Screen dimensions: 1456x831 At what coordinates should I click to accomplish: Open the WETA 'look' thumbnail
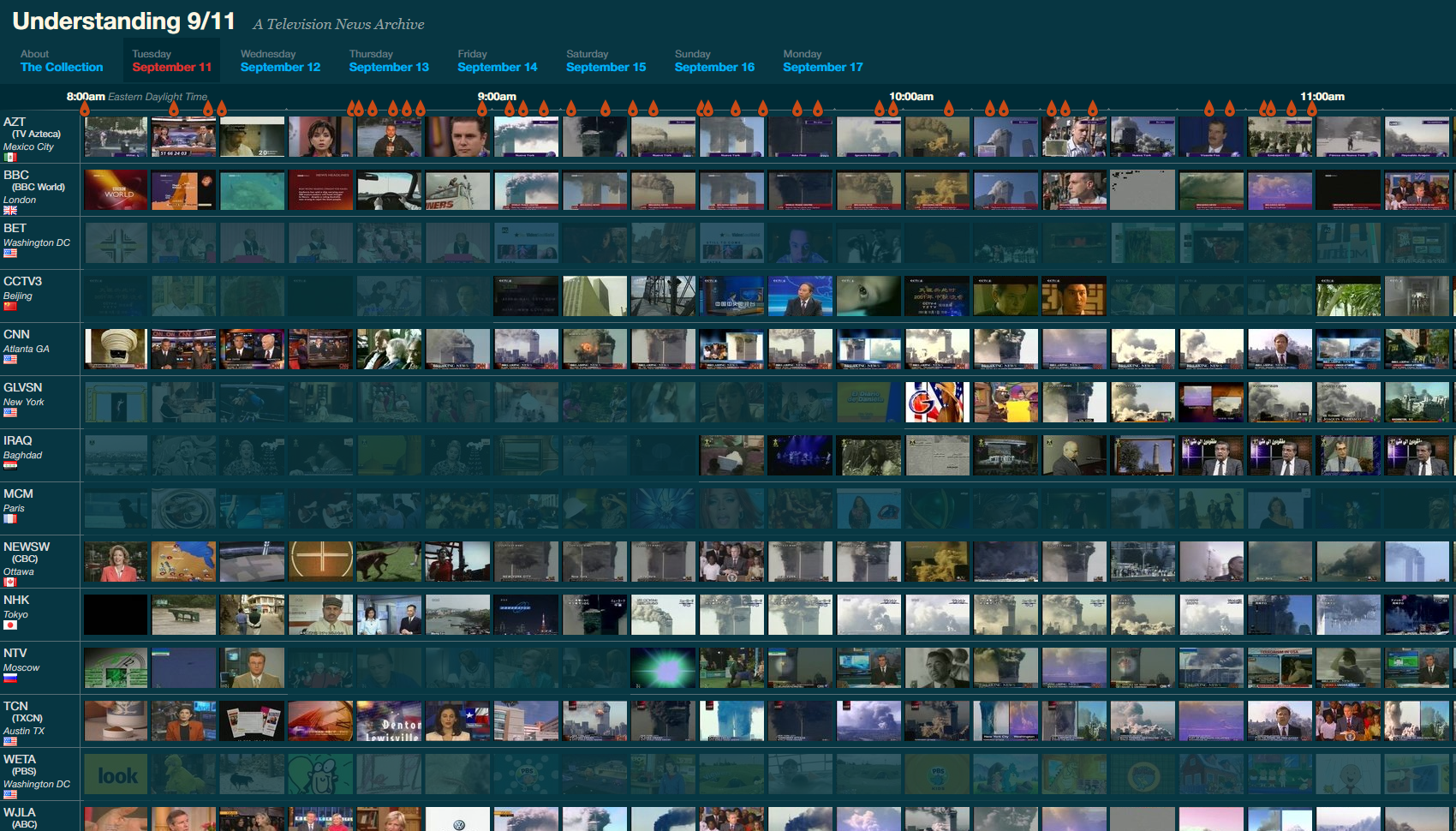(x=116, y=774)
